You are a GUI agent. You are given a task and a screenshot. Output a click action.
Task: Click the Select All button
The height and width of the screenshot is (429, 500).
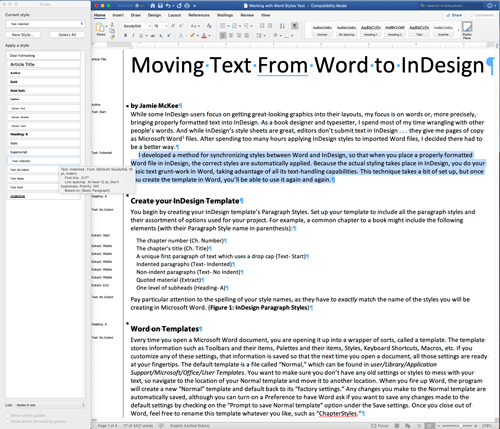point(67,35)
